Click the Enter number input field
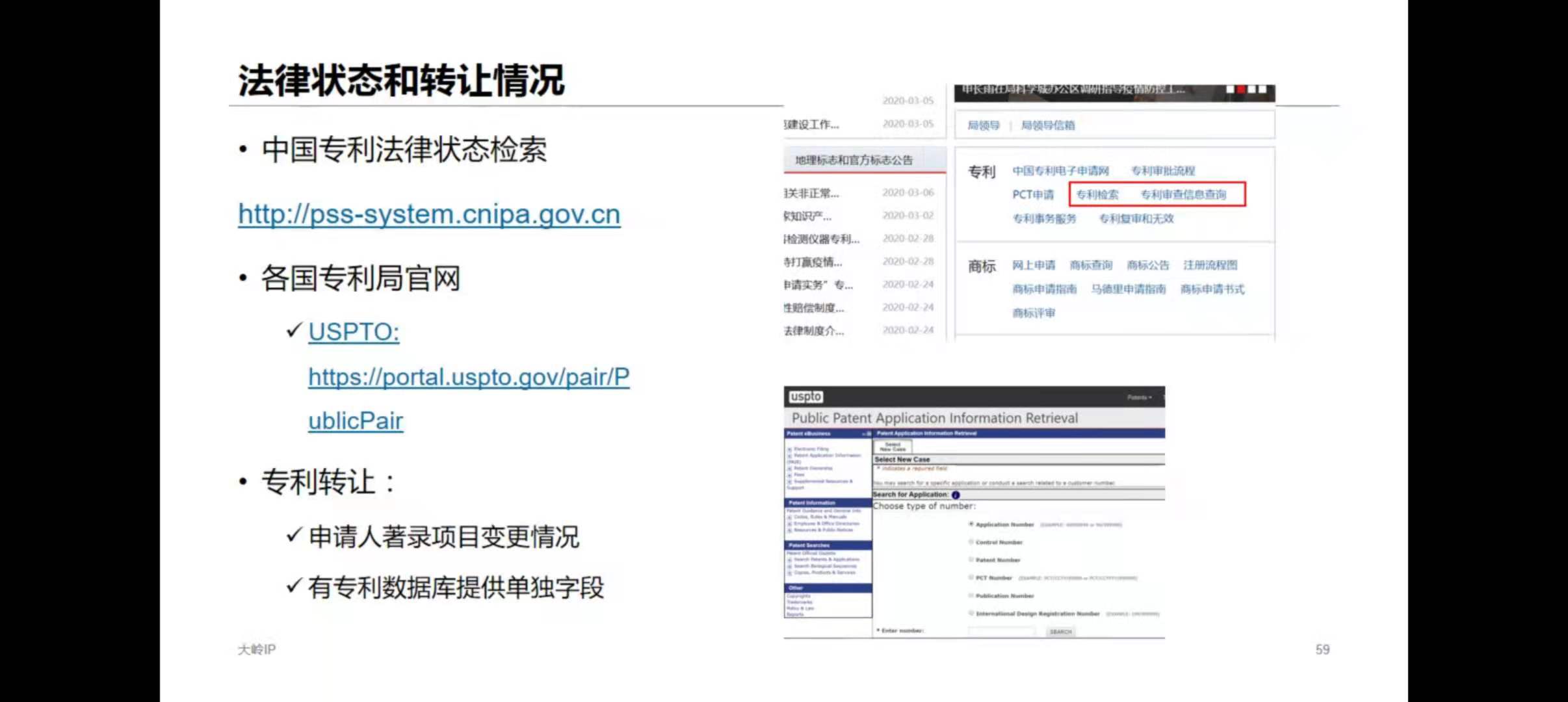The height and width of the screenshot is (702, 1568). 1002,631
